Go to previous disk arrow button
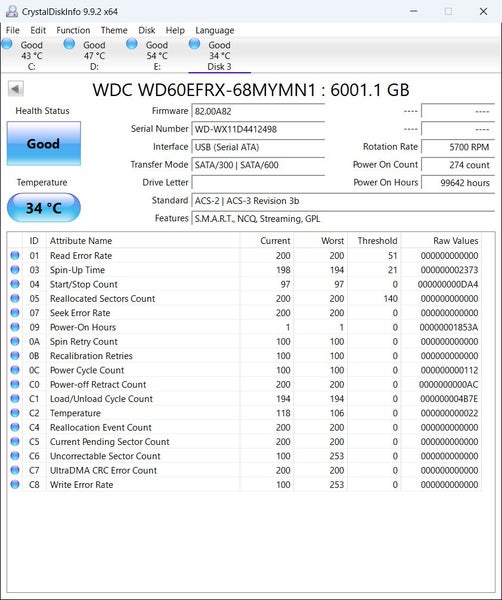 coord(16,89)
